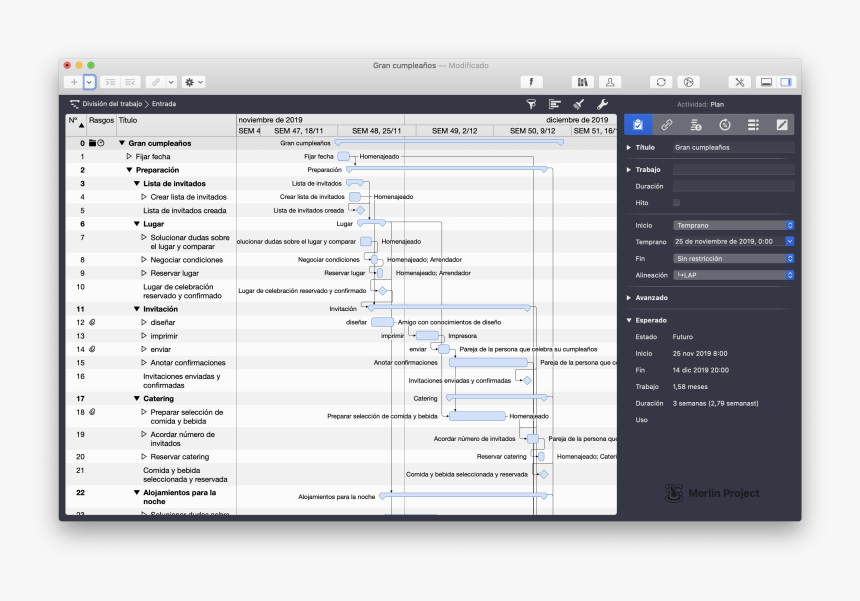860x601 pixels.
Task: Click the paperclip on row 12 diseñar
Action: click(x=92, y=322)
